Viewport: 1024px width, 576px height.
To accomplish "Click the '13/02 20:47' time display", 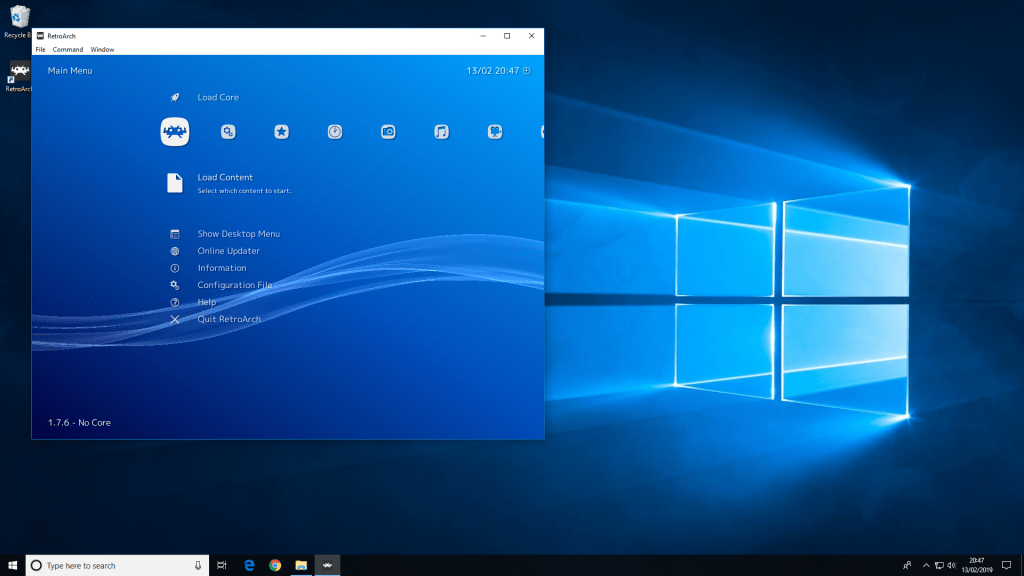I will (492, 71).
